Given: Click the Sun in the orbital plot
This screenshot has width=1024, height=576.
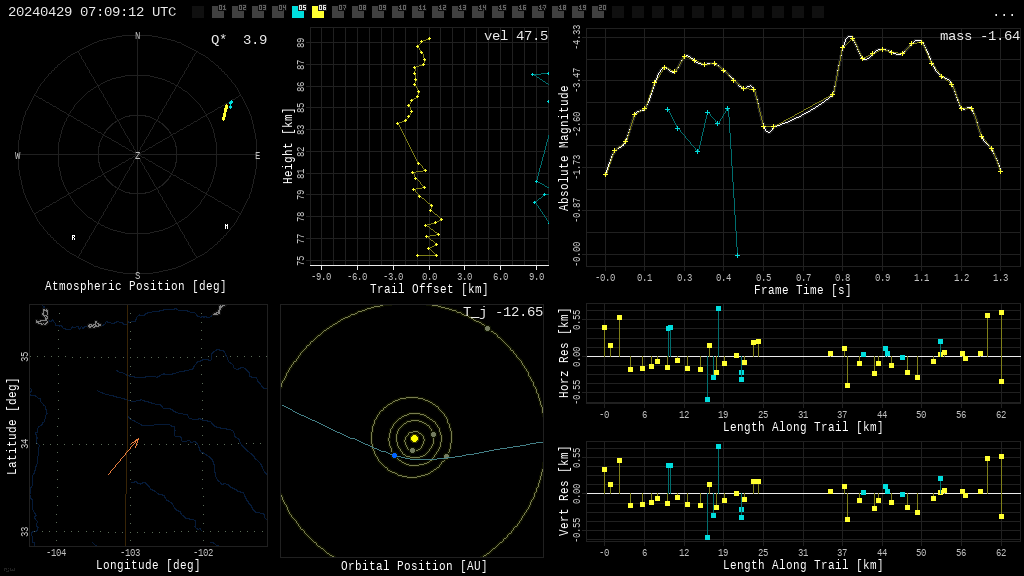Looking at the screenshot, I should (414, 438).
